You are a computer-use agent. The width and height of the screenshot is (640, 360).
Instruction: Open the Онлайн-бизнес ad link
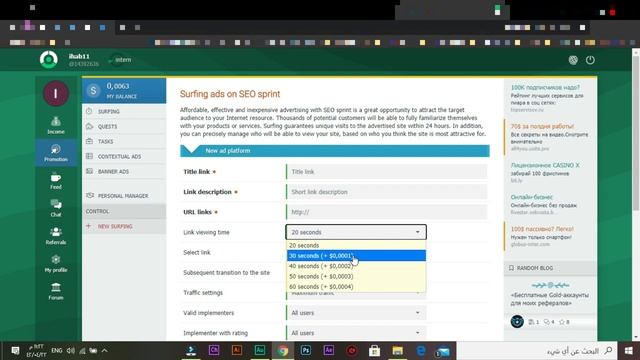tap(532, 197)
